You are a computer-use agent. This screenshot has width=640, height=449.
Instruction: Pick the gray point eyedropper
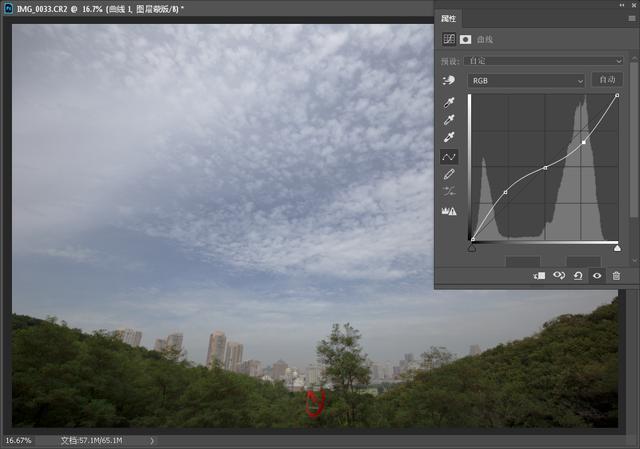449,120
